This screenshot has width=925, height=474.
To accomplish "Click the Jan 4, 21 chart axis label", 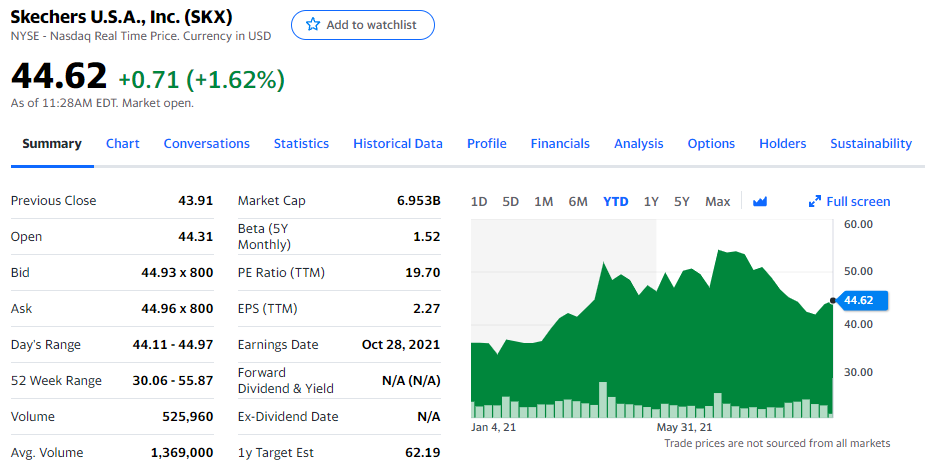I will tap(493, 427).
